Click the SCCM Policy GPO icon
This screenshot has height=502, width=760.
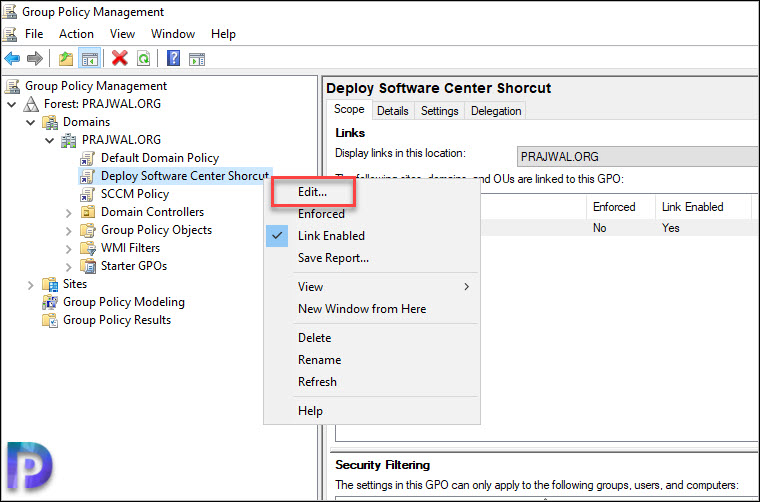(x=87, y=194)
